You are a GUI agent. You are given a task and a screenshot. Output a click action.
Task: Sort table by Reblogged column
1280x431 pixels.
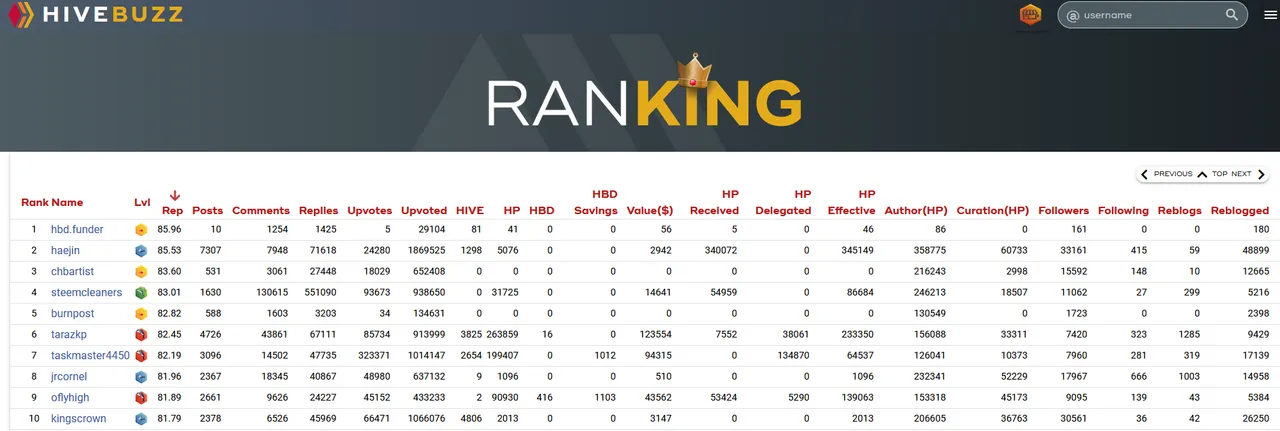1239,211
